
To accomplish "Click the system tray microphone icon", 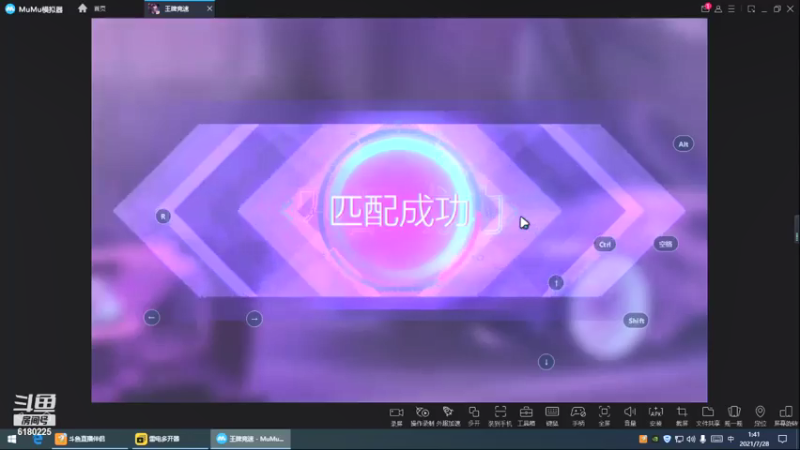I will [703, 439].
